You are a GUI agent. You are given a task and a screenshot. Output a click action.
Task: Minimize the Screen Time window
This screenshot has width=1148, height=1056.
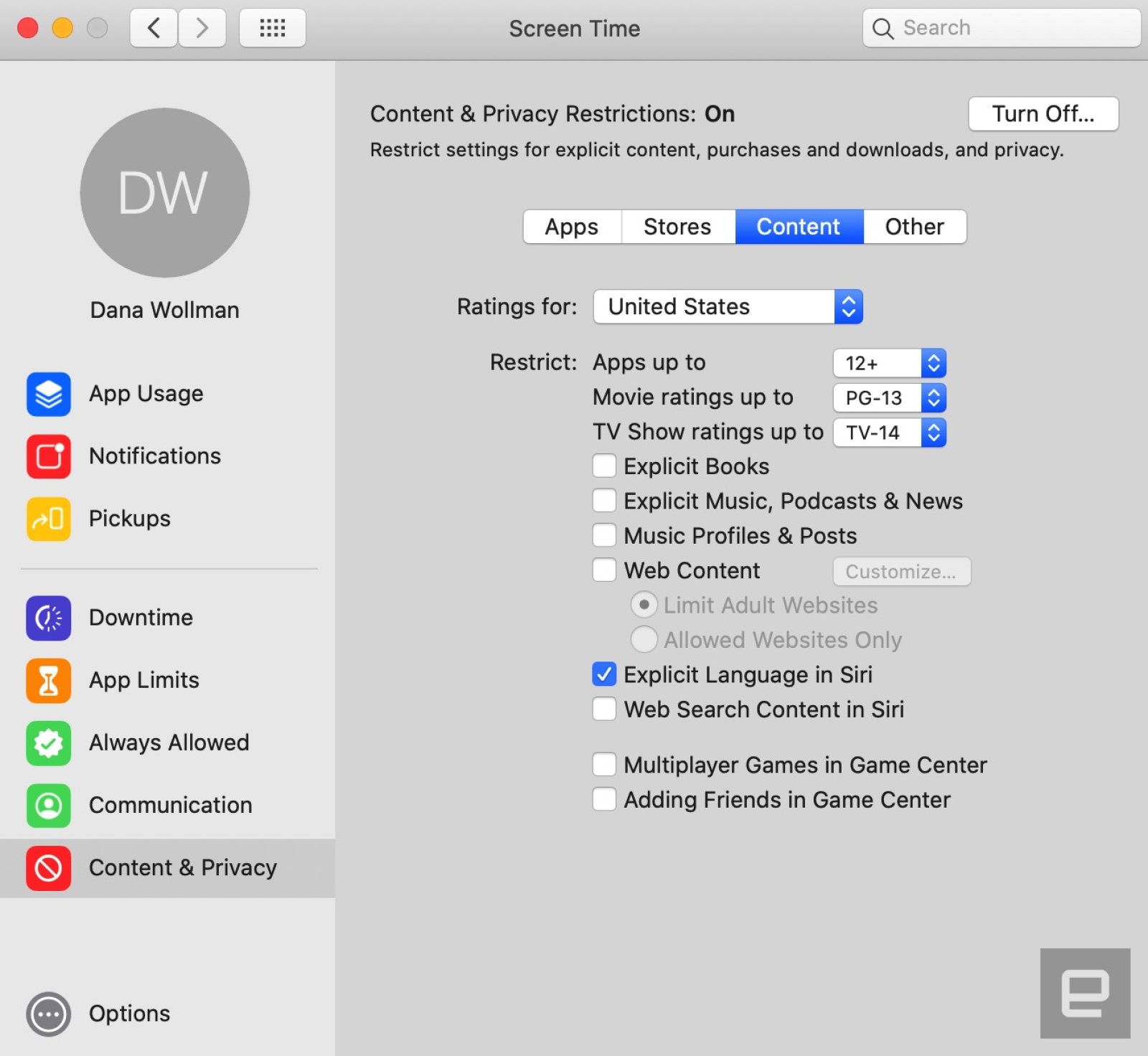click(62, 28)
